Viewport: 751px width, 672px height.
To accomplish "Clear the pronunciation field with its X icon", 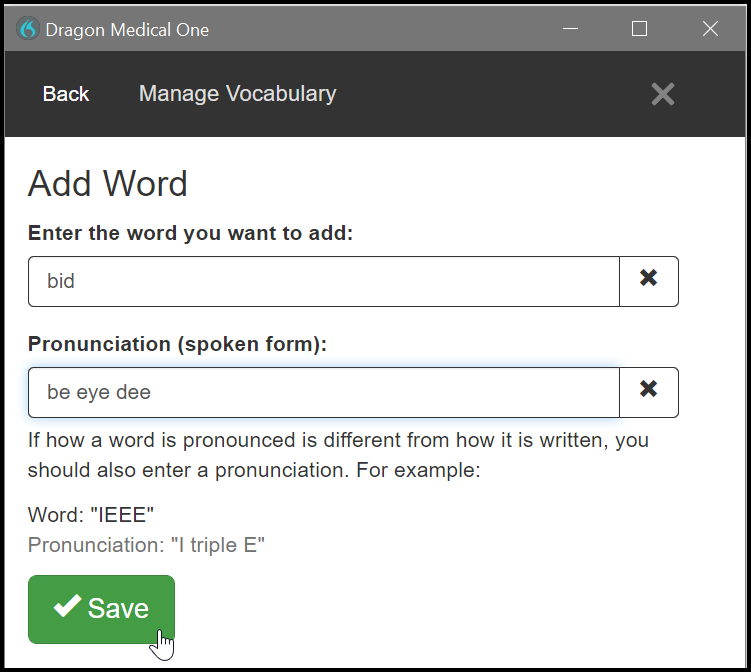I will [x=649, y=392].
